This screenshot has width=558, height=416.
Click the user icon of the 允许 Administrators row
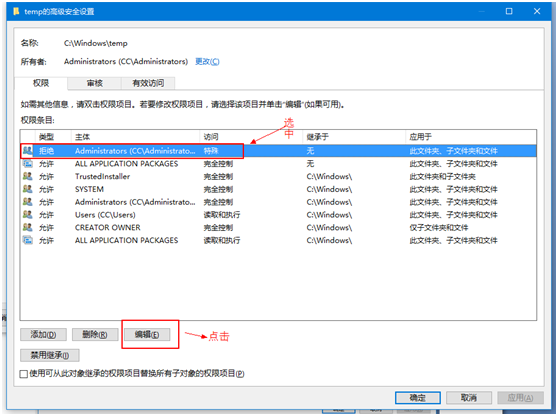tap(27, 202)
